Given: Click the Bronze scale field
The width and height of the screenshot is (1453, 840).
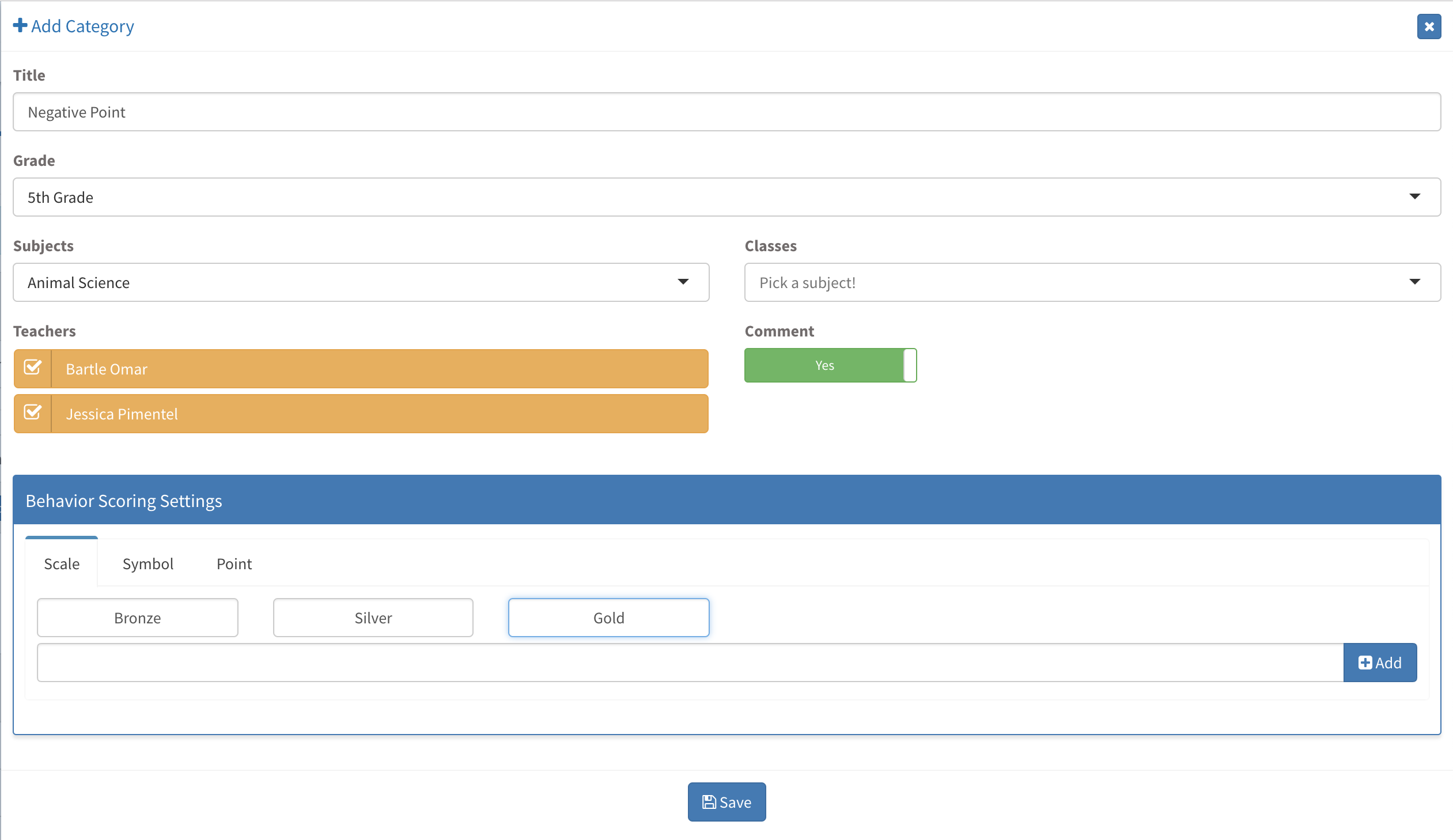Looking at the screenshot, I should (x=137, y=618).
